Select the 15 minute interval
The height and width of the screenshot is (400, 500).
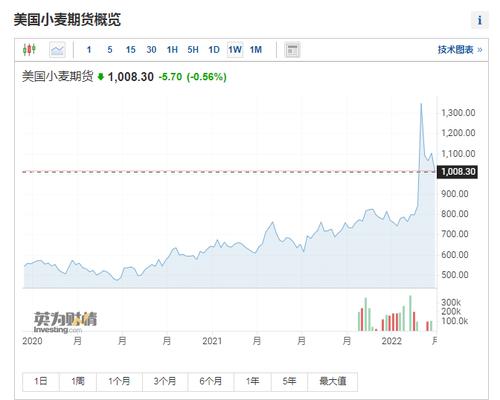[130, 50]
